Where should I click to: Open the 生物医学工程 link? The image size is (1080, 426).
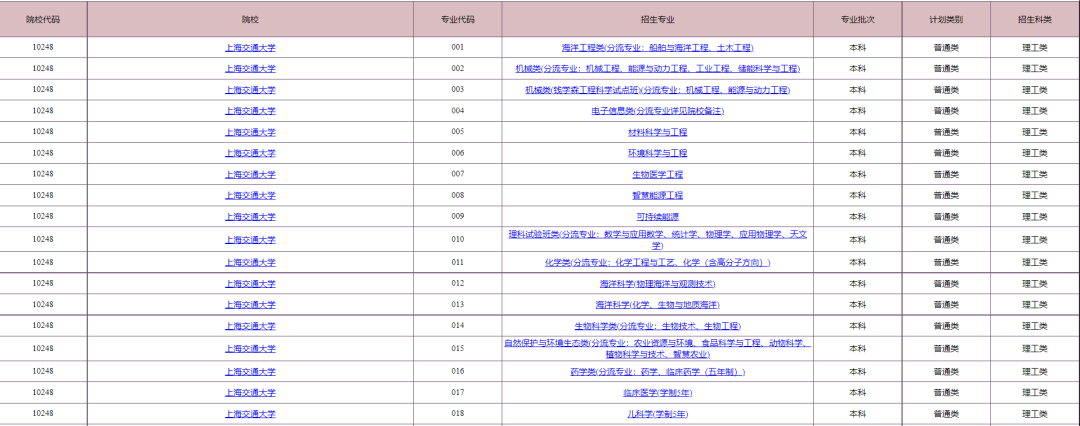[x=657, y=174]
